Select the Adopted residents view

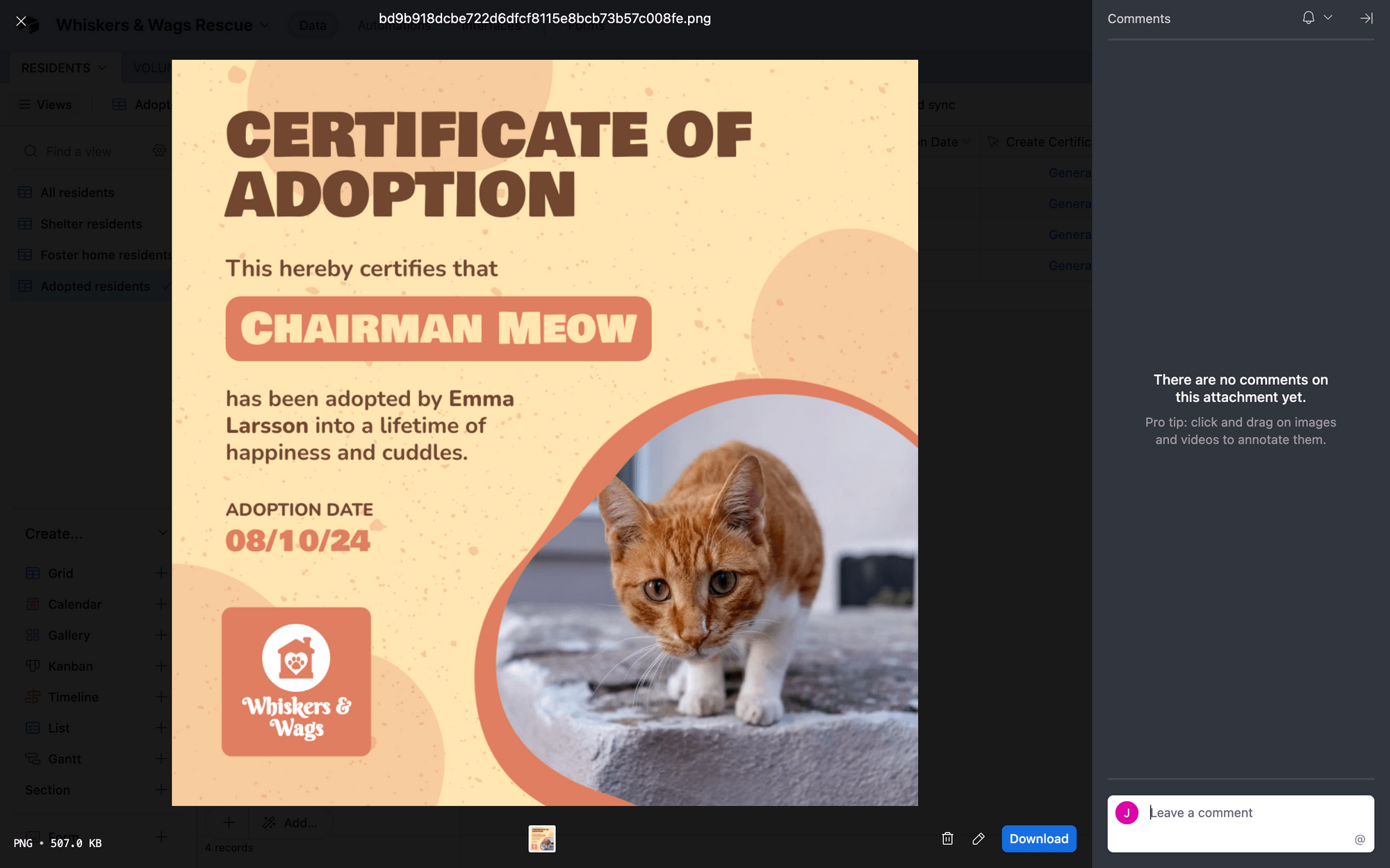(x=94, y=286)
